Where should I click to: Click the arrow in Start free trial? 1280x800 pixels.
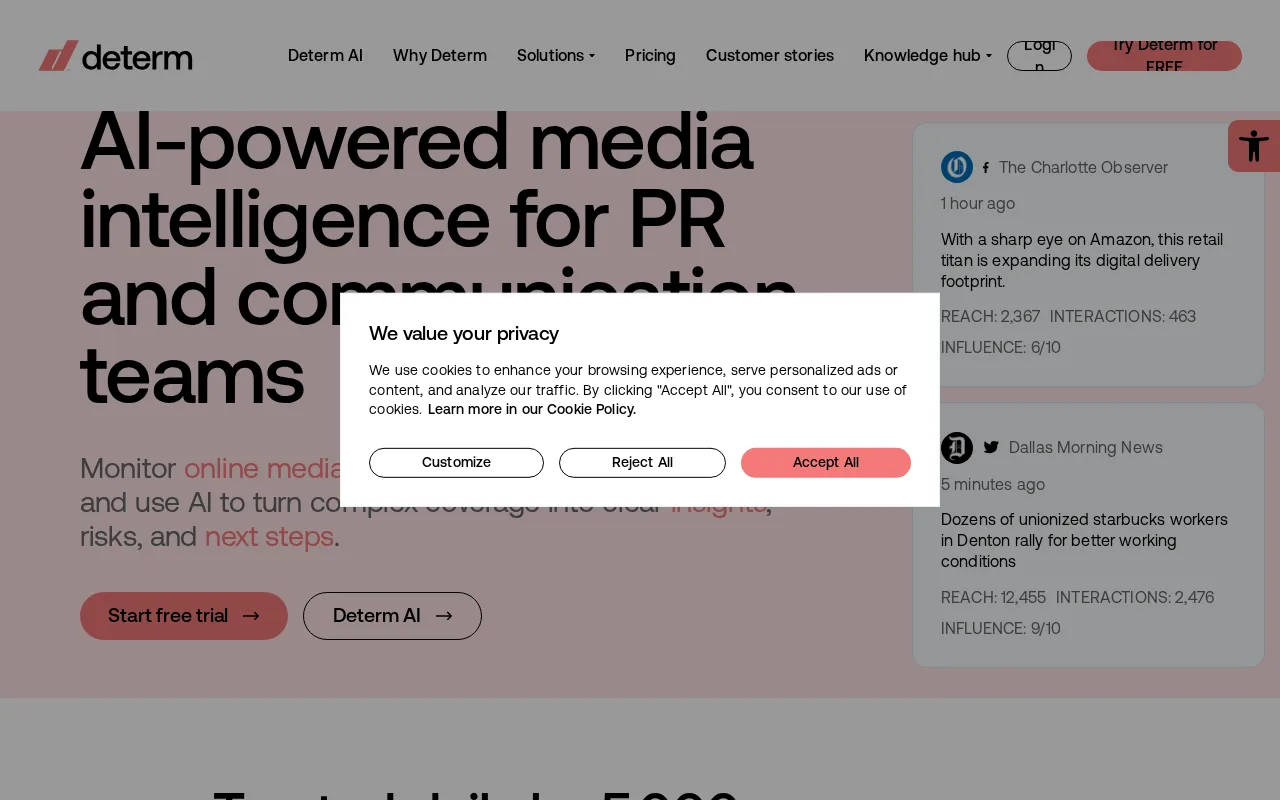click(251, 616)
